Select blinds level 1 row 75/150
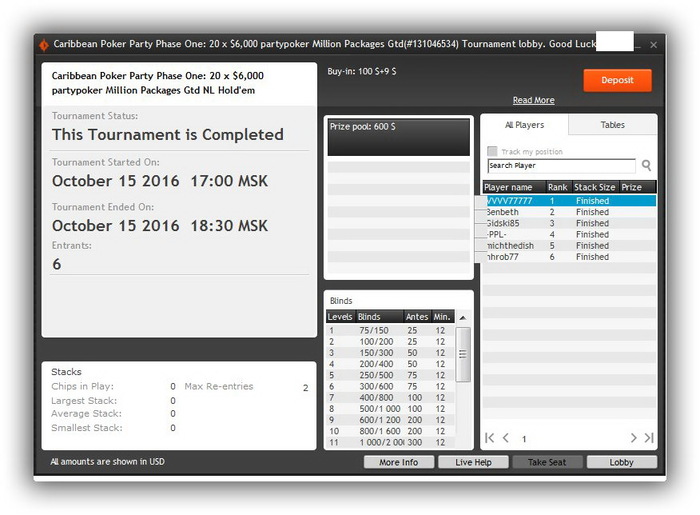The width and height of the screenshot is (700, 515). pyautogui.click(x=391, y=330)
